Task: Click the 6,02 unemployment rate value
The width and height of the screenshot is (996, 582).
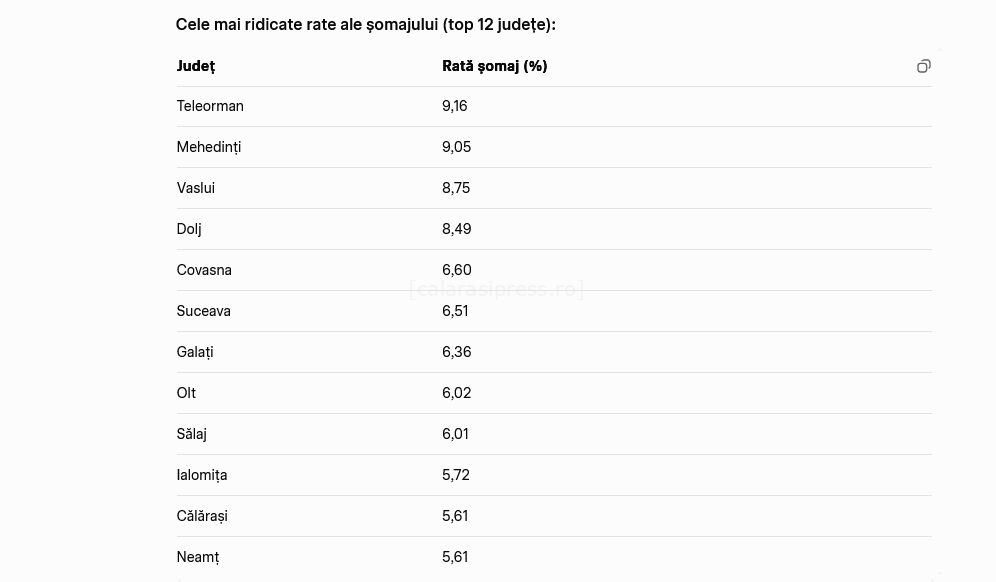Action: tap(456, 393)
